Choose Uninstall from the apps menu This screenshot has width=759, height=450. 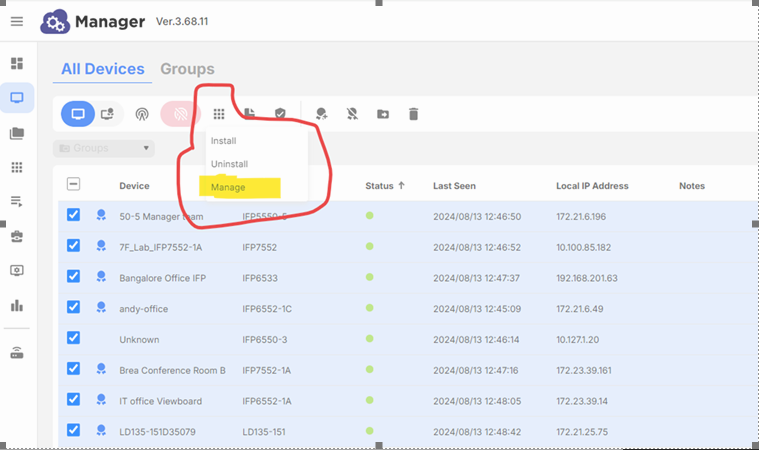pos(229,164)
